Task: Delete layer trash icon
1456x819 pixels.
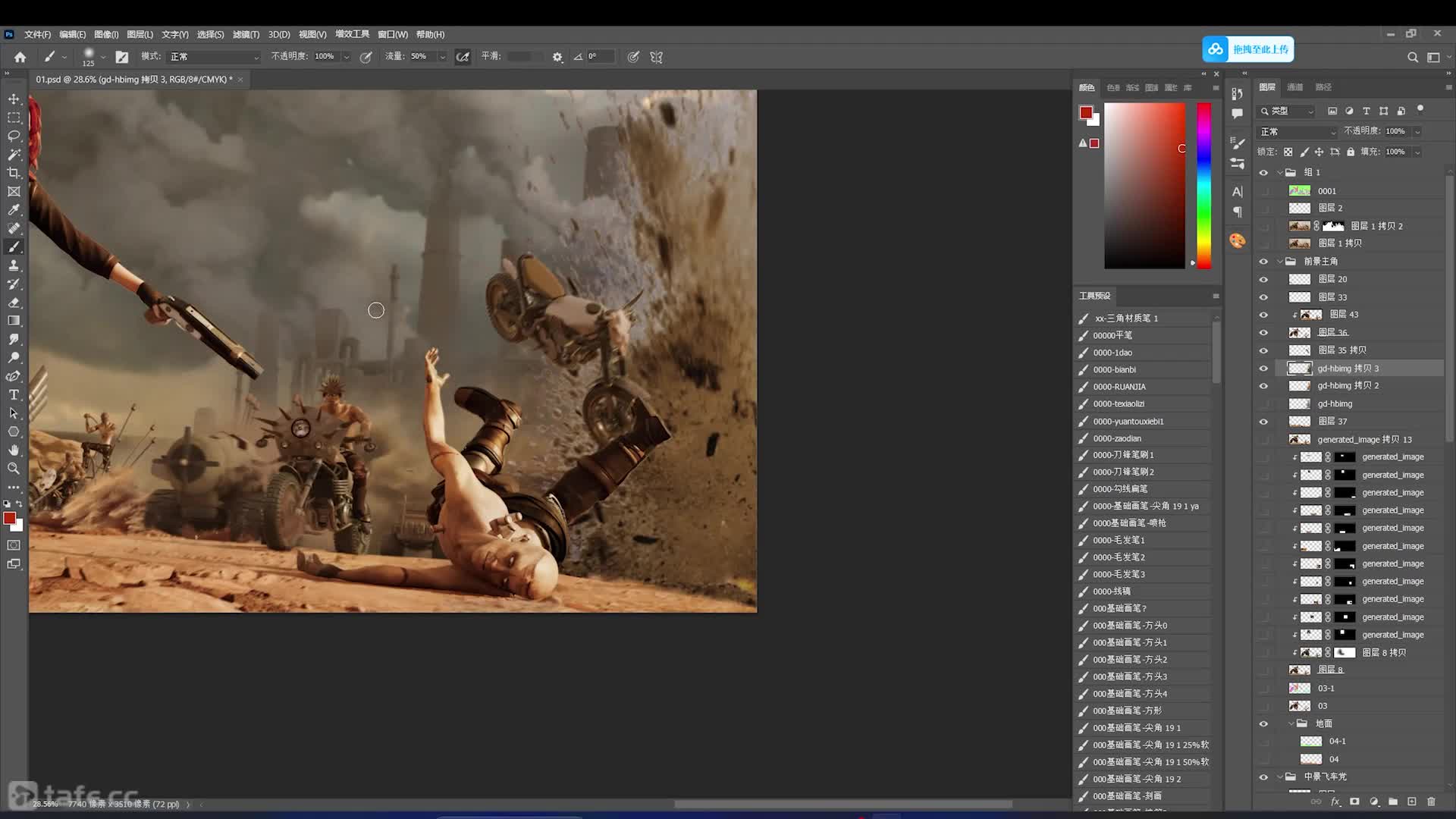Action: coord(1431,802)
